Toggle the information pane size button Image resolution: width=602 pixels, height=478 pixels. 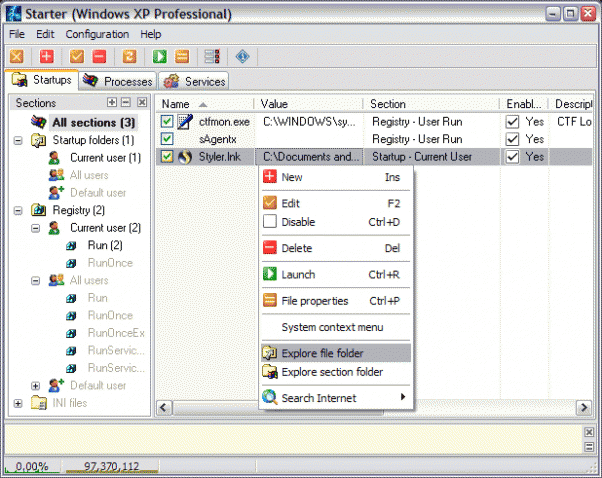tap(589, 447)
